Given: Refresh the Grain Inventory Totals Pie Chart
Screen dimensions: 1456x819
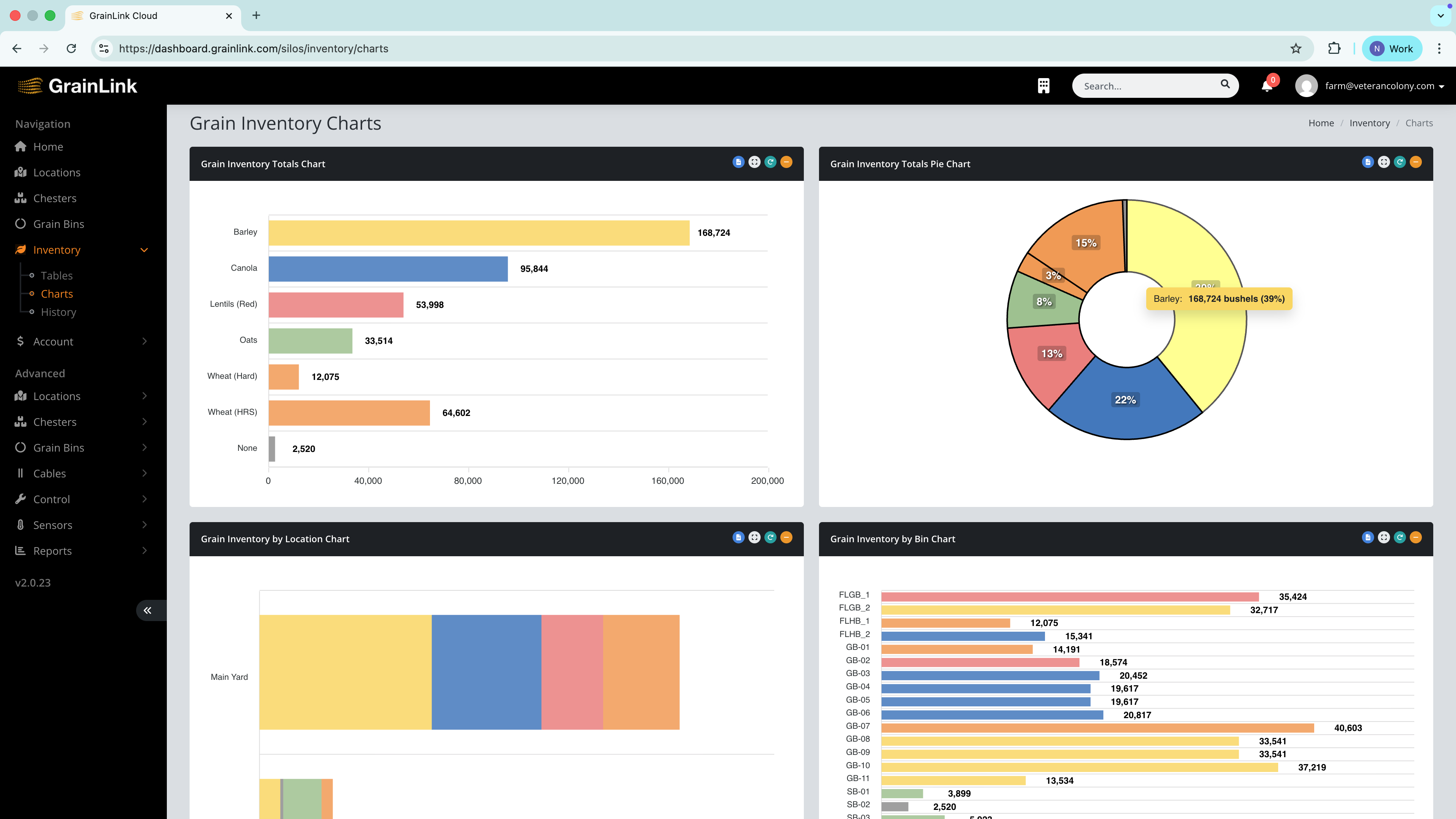Looking at the screenshot, I should coord(1400,162).
